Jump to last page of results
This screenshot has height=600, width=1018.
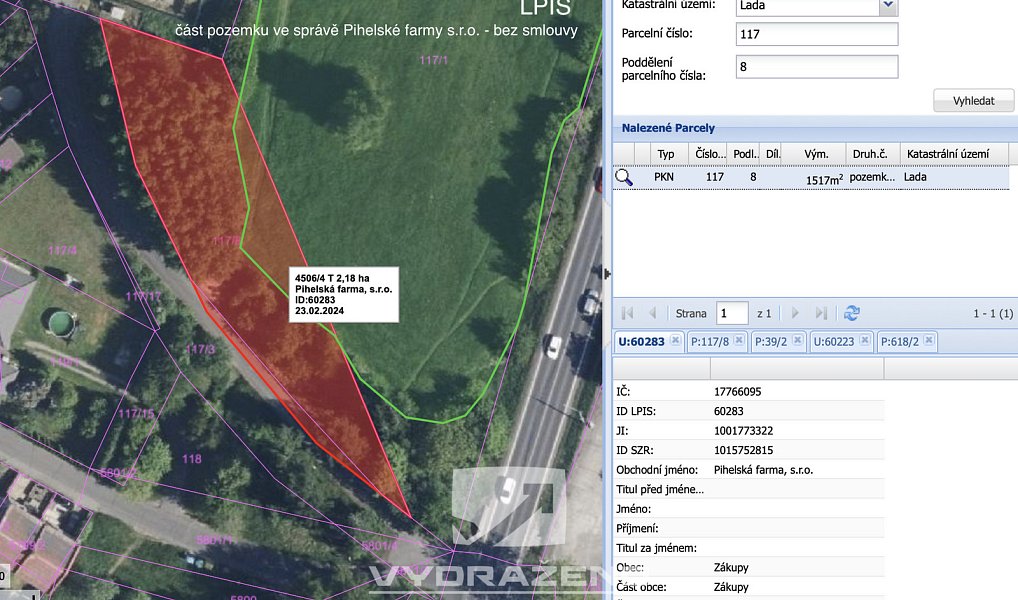pos(821,314)
